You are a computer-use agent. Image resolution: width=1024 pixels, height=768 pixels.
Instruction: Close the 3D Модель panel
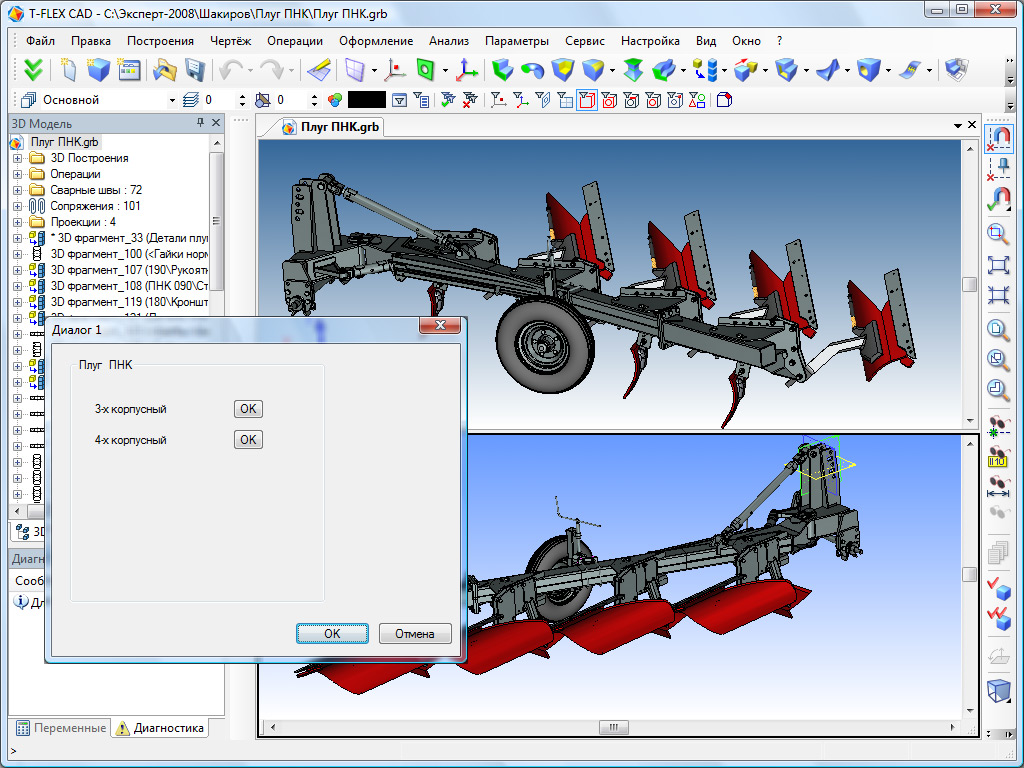[216, 123]
